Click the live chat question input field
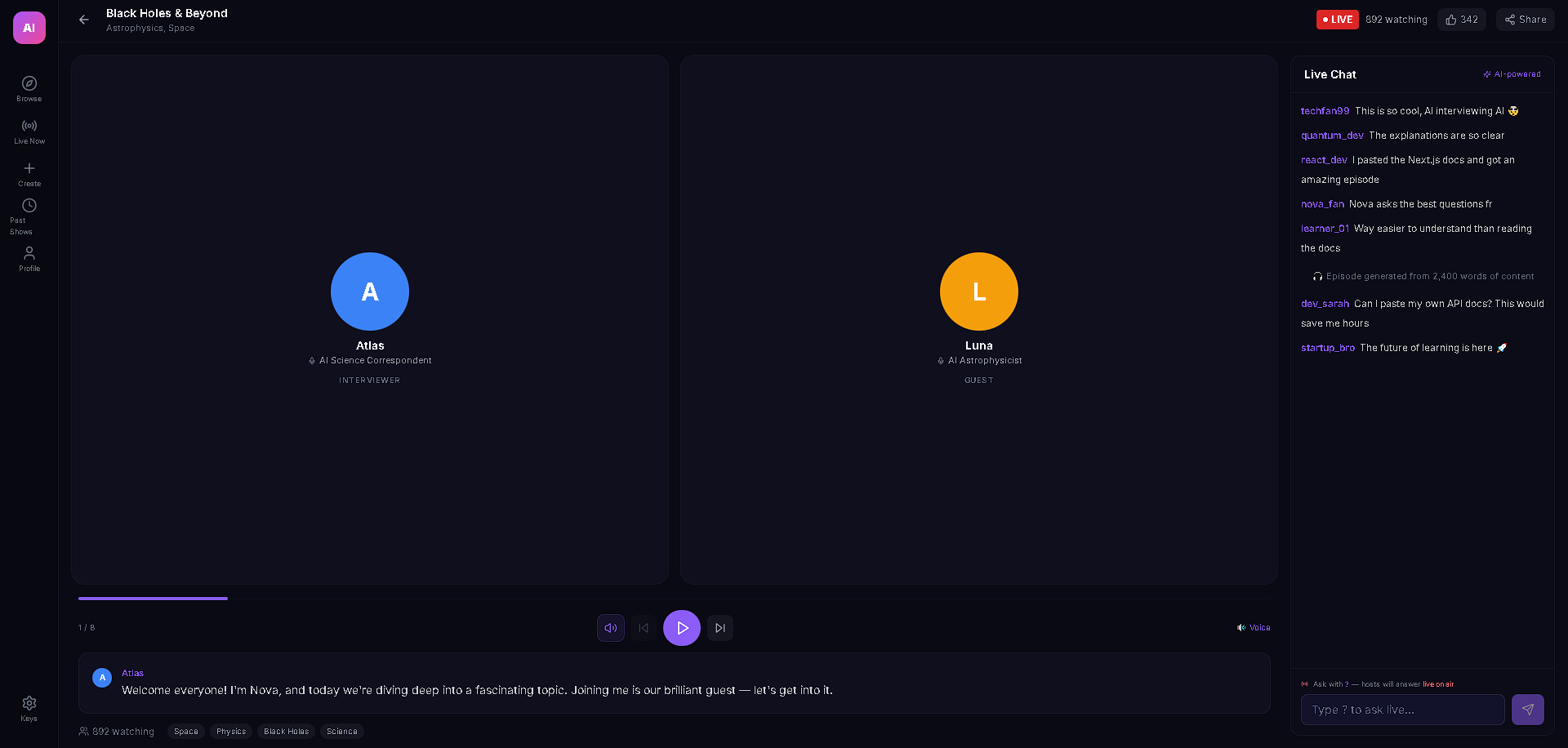 [x=1403, y=710]
